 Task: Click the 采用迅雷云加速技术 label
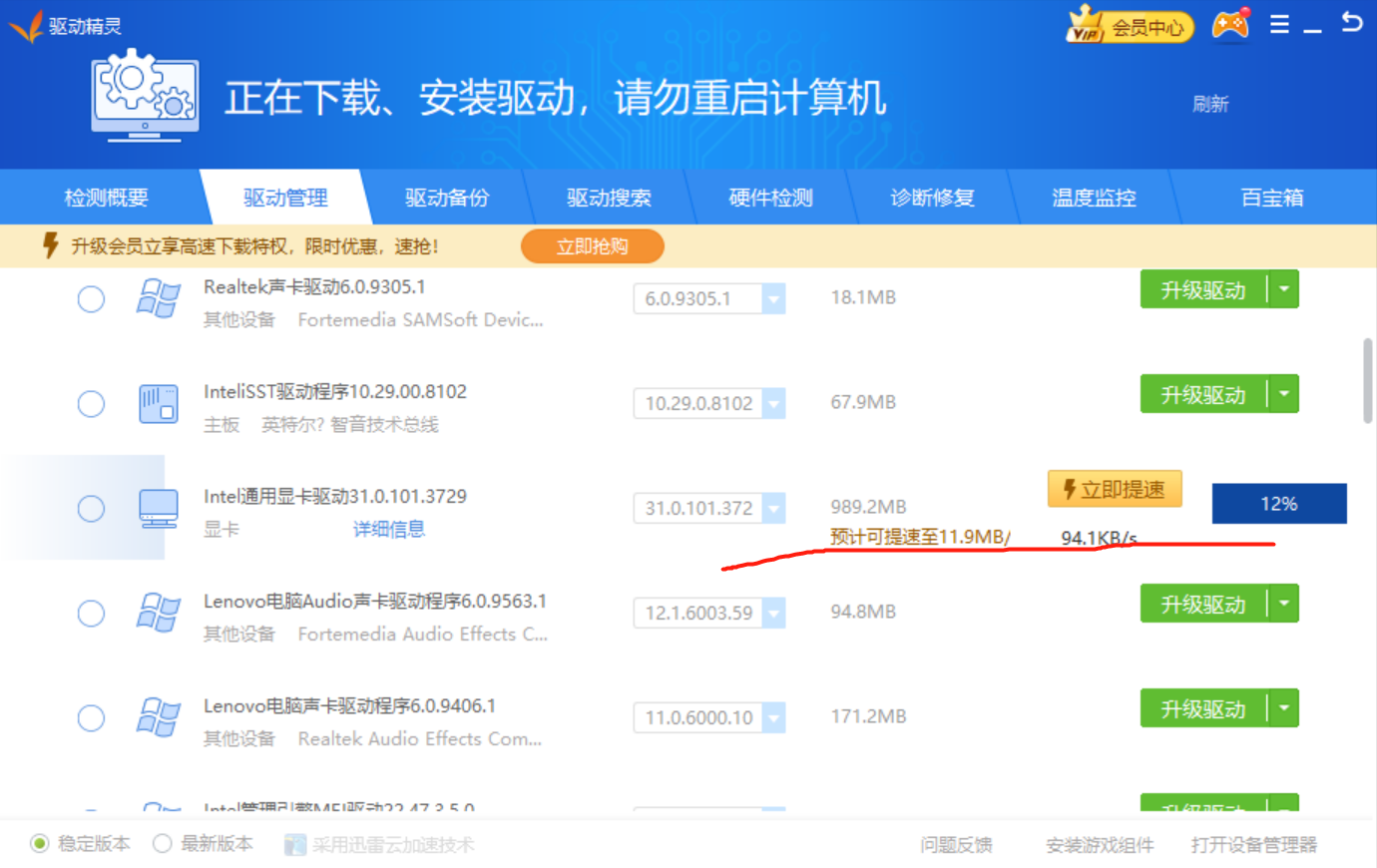point(393,845)
